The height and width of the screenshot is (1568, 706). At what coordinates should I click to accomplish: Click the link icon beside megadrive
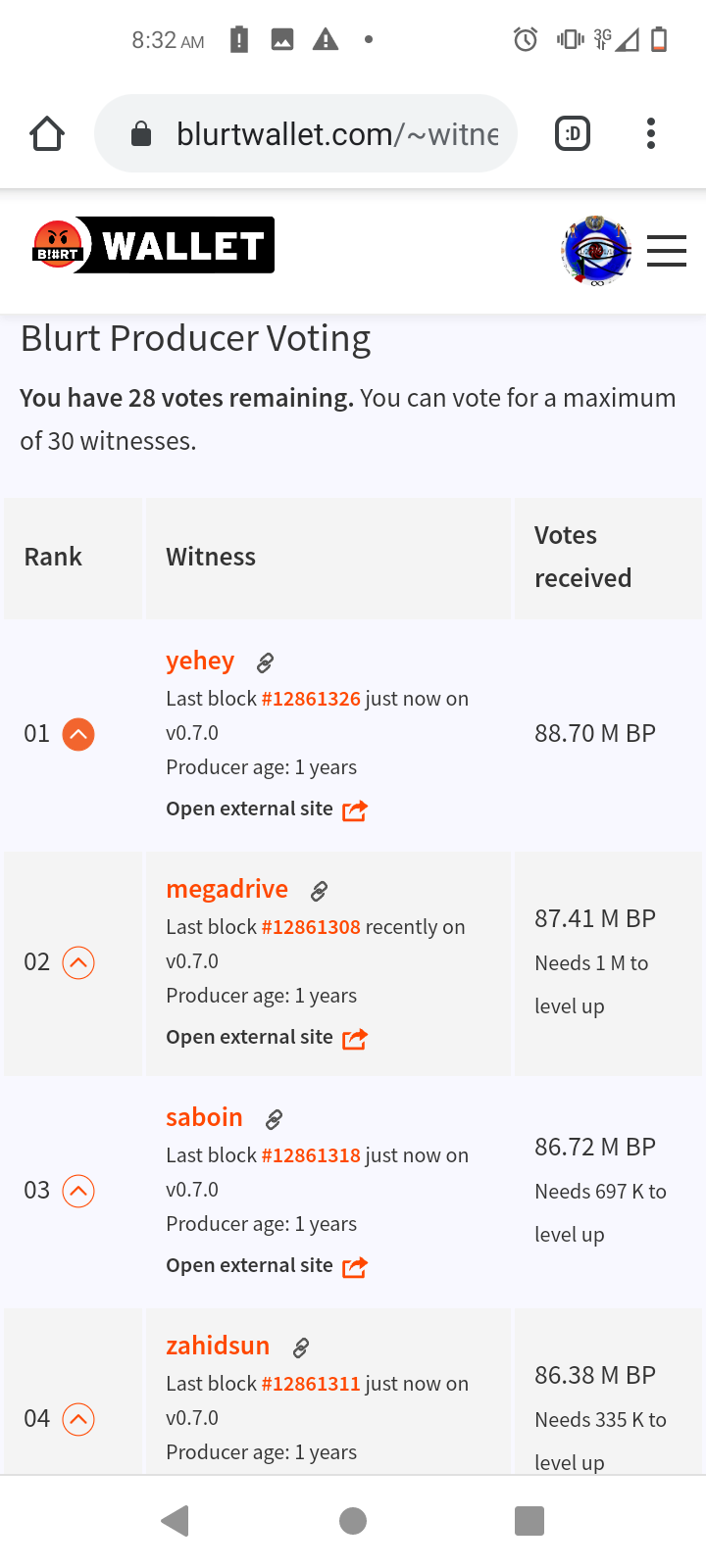pyautogui.click(x=319, y=892)
